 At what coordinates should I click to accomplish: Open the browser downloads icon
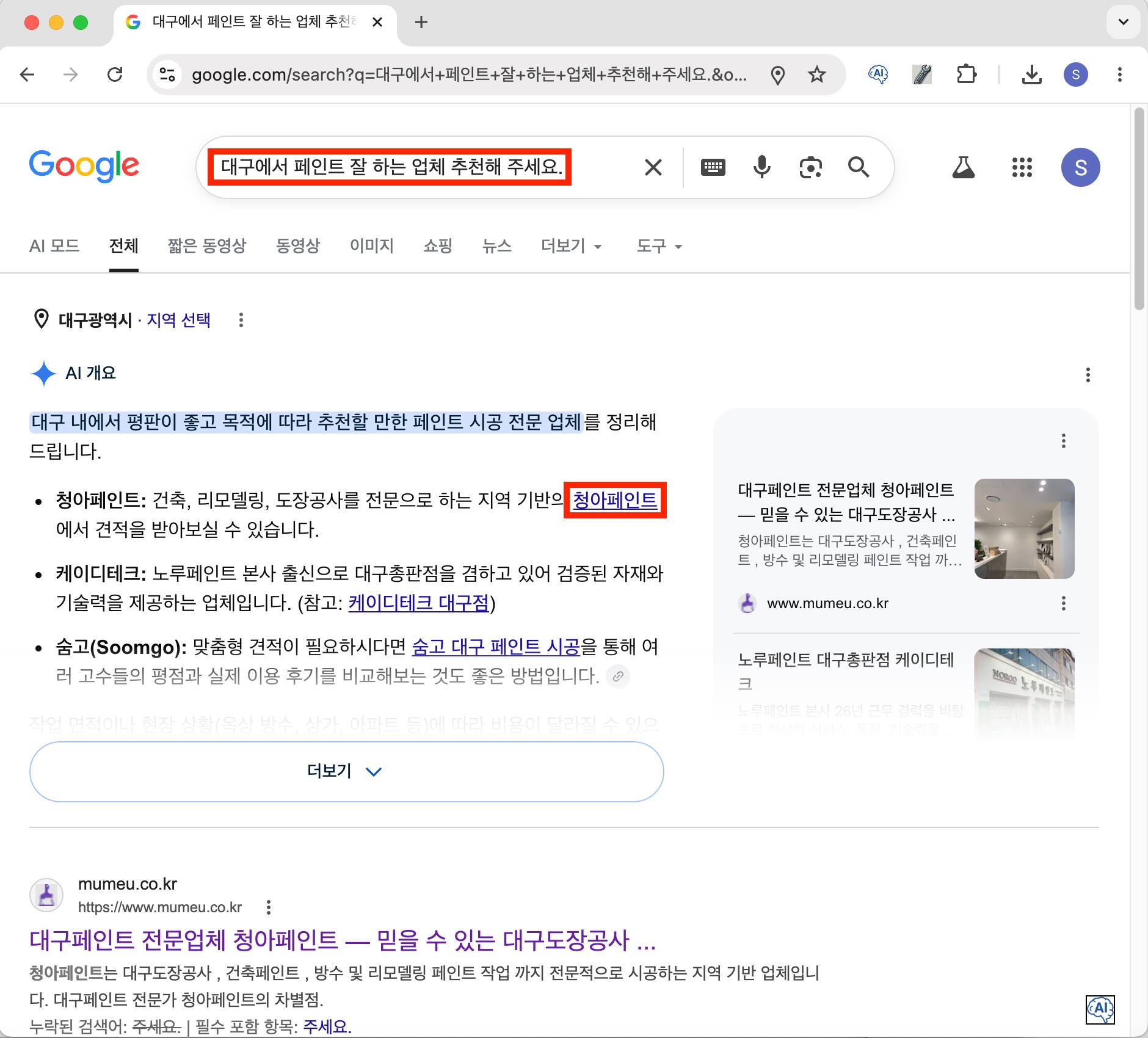tap(1031, 74)
